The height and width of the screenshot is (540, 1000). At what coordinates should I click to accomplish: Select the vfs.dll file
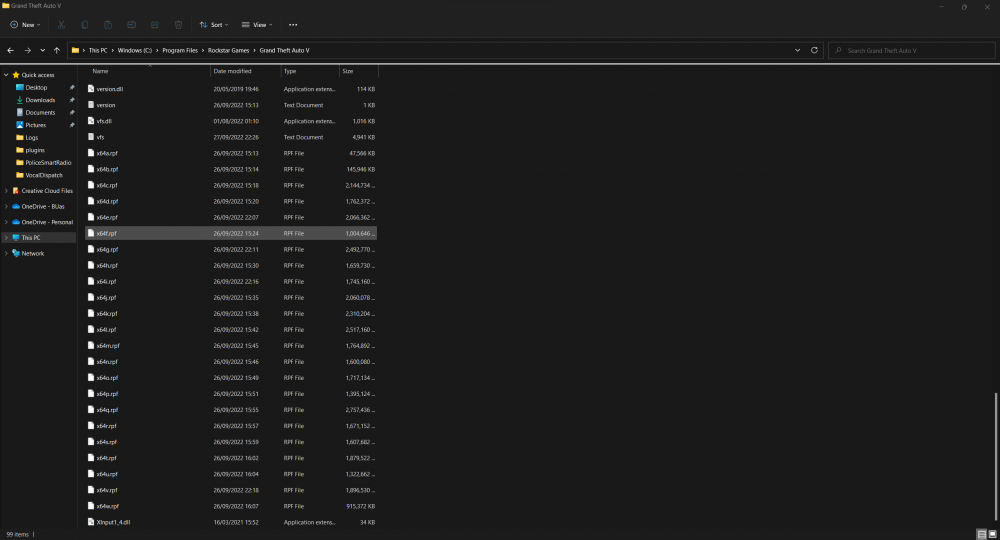231,121
